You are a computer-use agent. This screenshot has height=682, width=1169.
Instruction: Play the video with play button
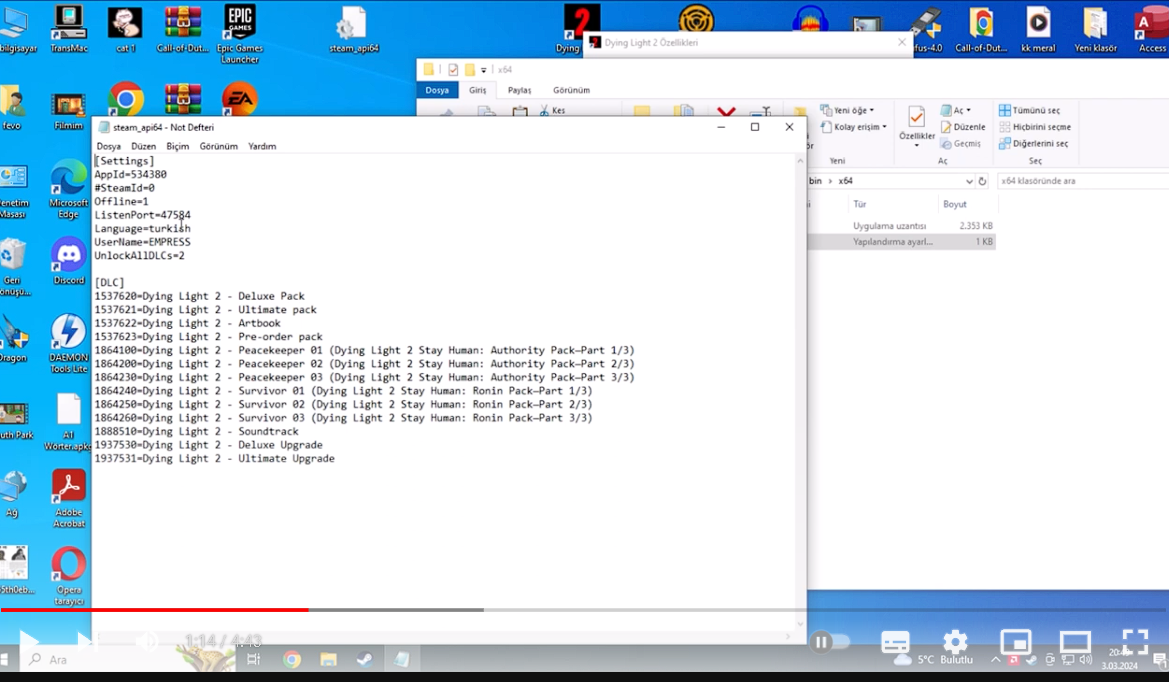(28, 641)
